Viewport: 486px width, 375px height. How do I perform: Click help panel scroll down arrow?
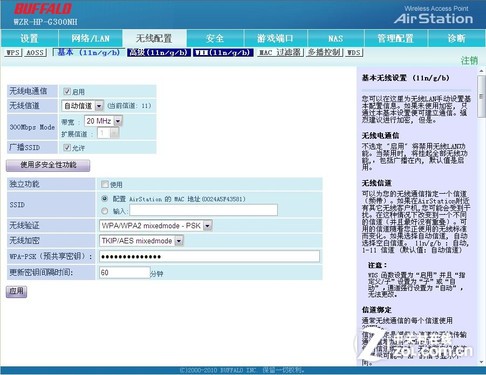(x=481, y=362)
